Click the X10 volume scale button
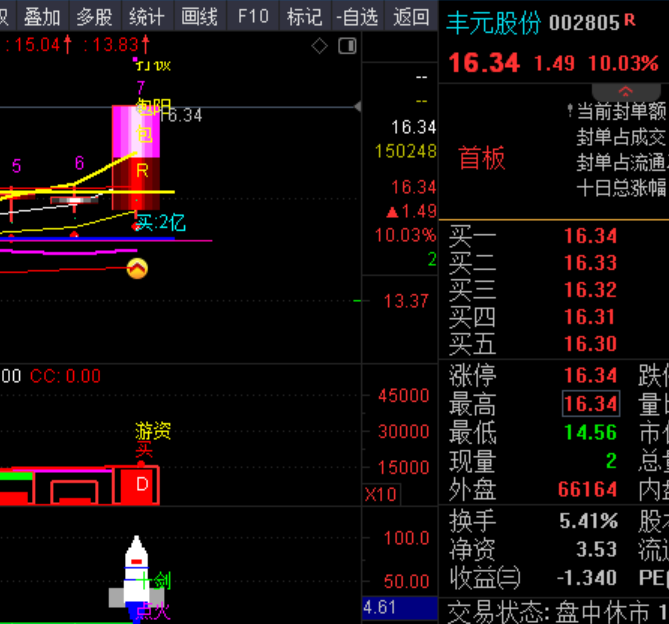This screenshot has width=669, height=624. pyautogui.click(x=381, y=494)
